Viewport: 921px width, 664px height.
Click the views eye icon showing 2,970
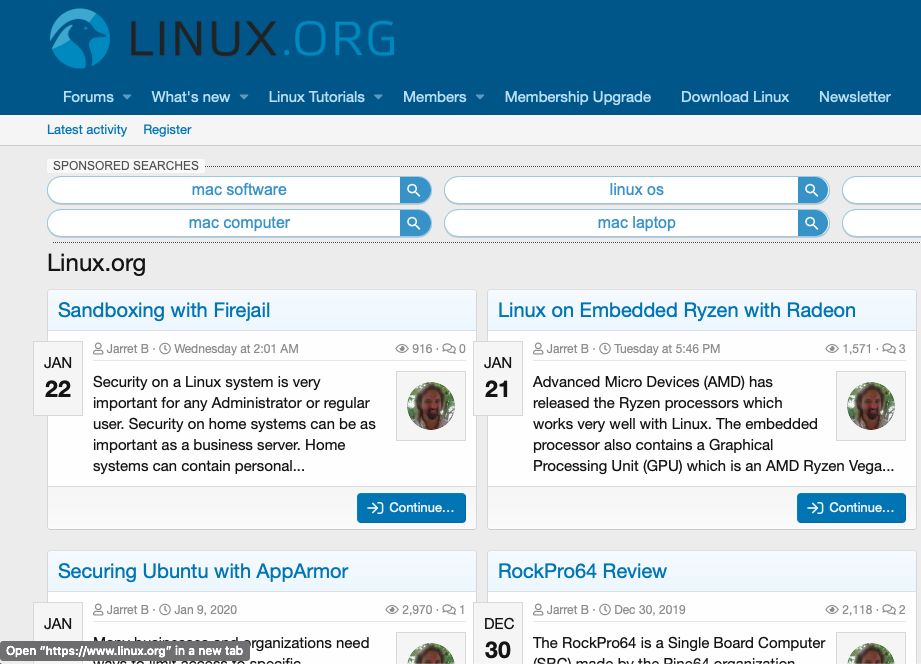coord(392,610)
